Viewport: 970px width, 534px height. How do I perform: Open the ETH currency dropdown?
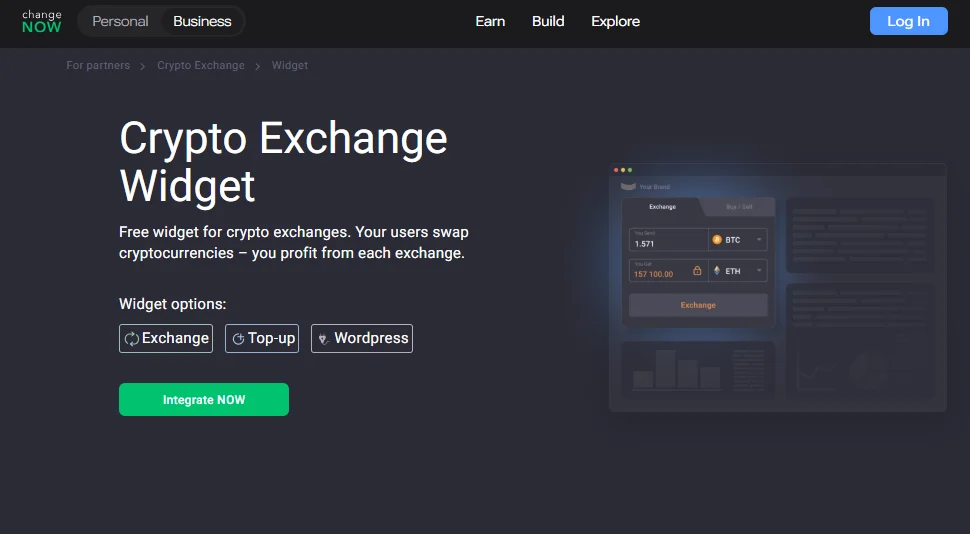pos(738,270)
